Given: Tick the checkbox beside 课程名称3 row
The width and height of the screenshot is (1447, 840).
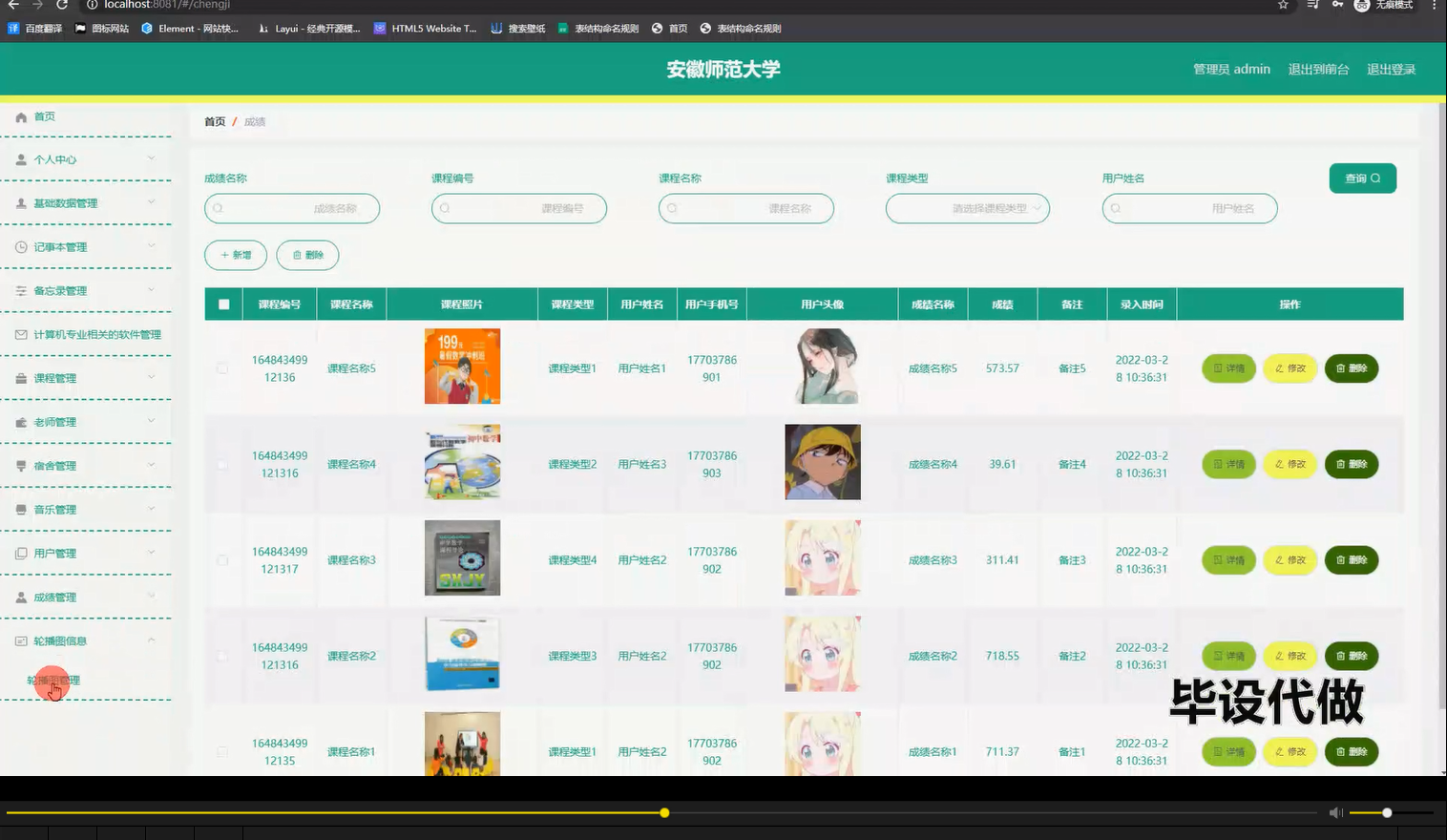Looking at the screenshot, I should (221, 559).
